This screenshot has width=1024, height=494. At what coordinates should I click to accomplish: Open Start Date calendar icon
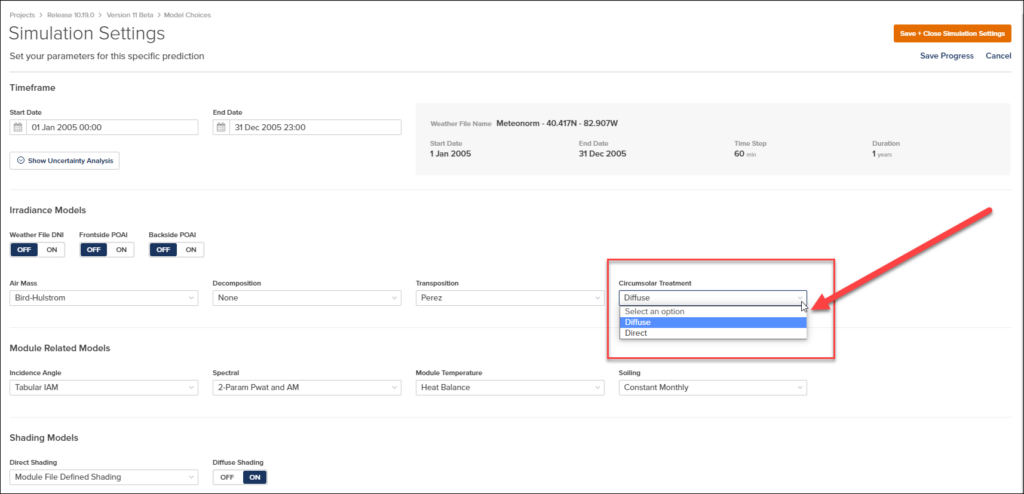[18, 127]
